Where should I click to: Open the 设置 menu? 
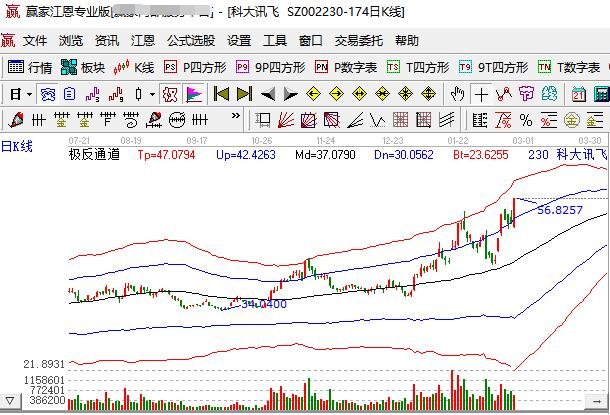coord(239,40)
